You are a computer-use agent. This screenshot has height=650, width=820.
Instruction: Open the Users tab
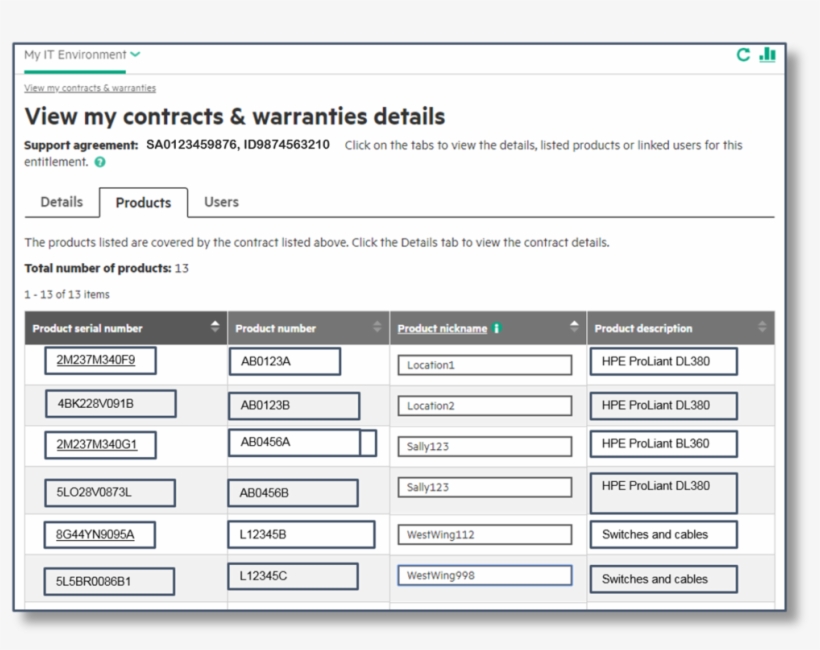coord(221,202)
